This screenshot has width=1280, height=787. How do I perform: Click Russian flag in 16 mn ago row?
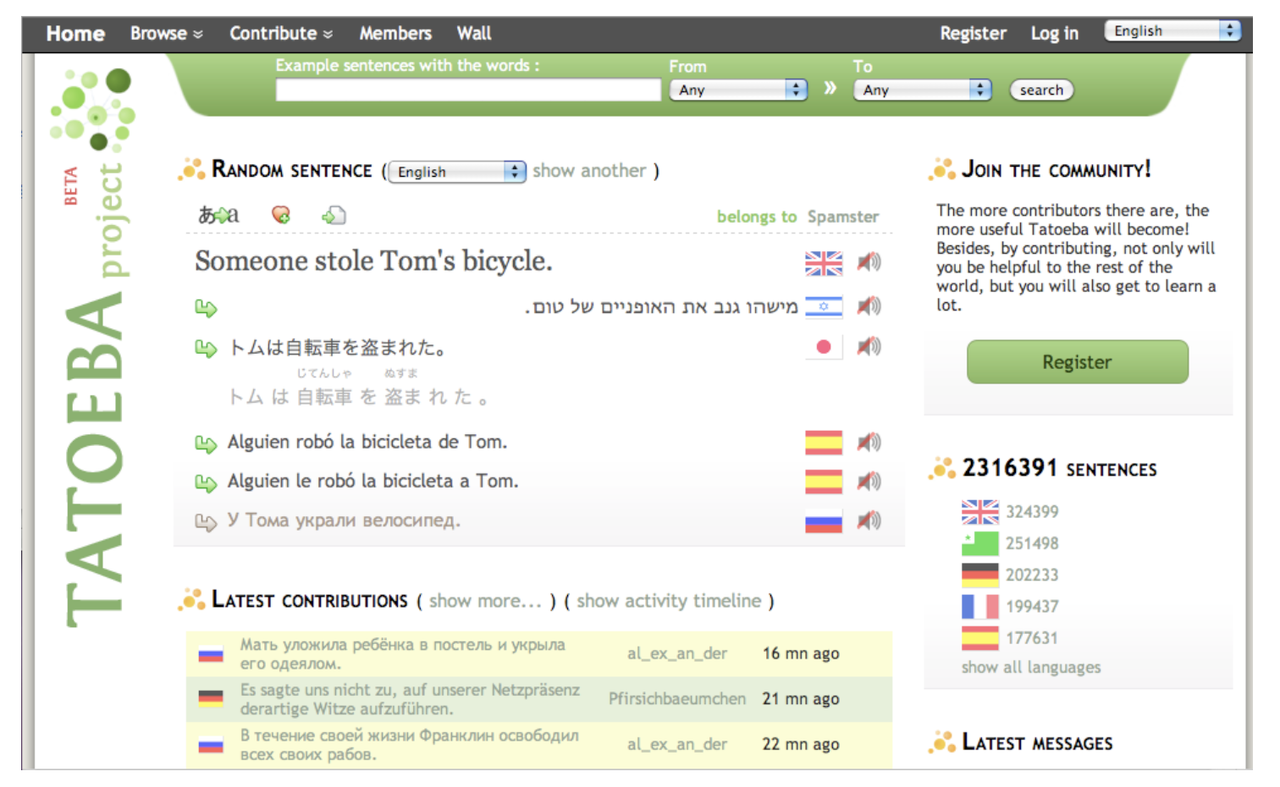pos(210,655)
